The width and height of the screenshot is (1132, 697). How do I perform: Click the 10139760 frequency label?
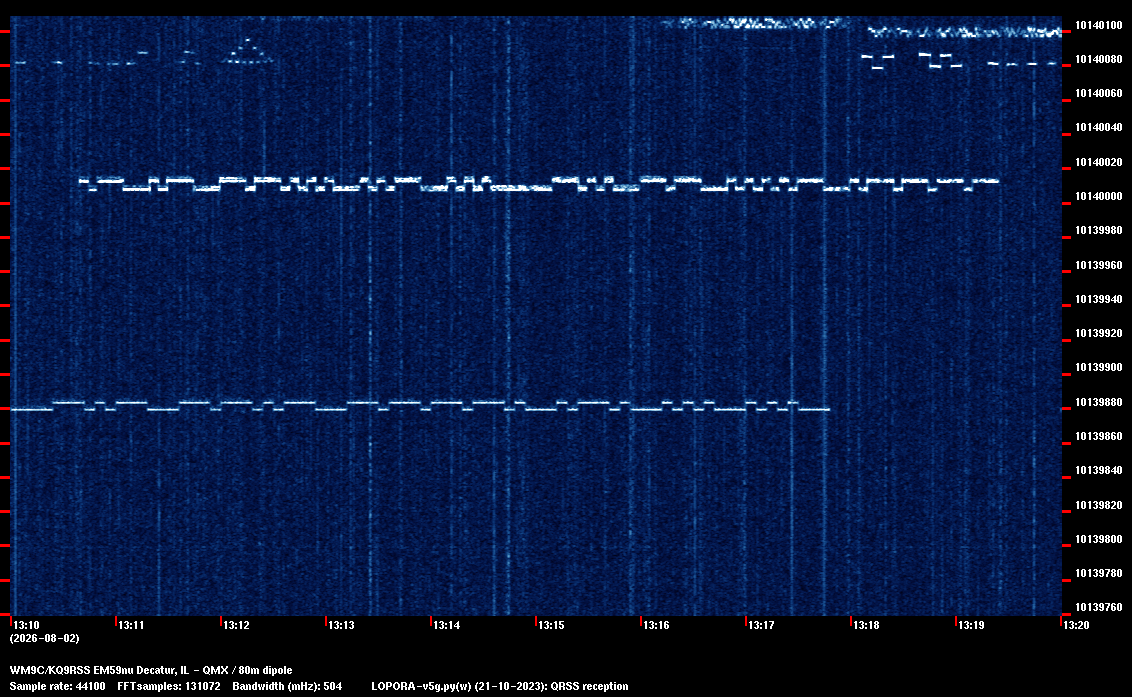[x=1099, y=607]
